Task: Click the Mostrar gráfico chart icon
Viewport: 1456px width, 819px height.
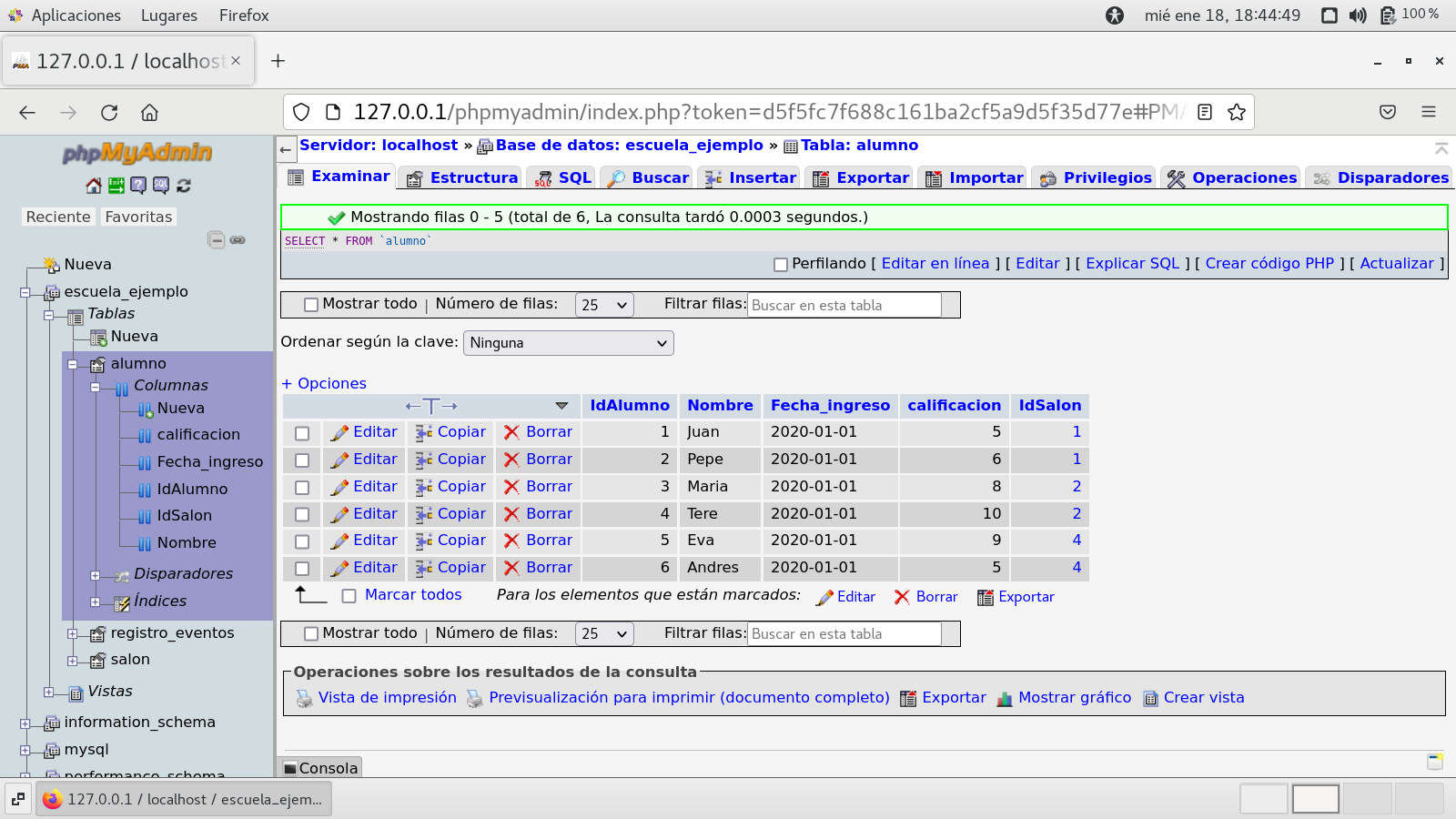Action: pos(1005,699)
